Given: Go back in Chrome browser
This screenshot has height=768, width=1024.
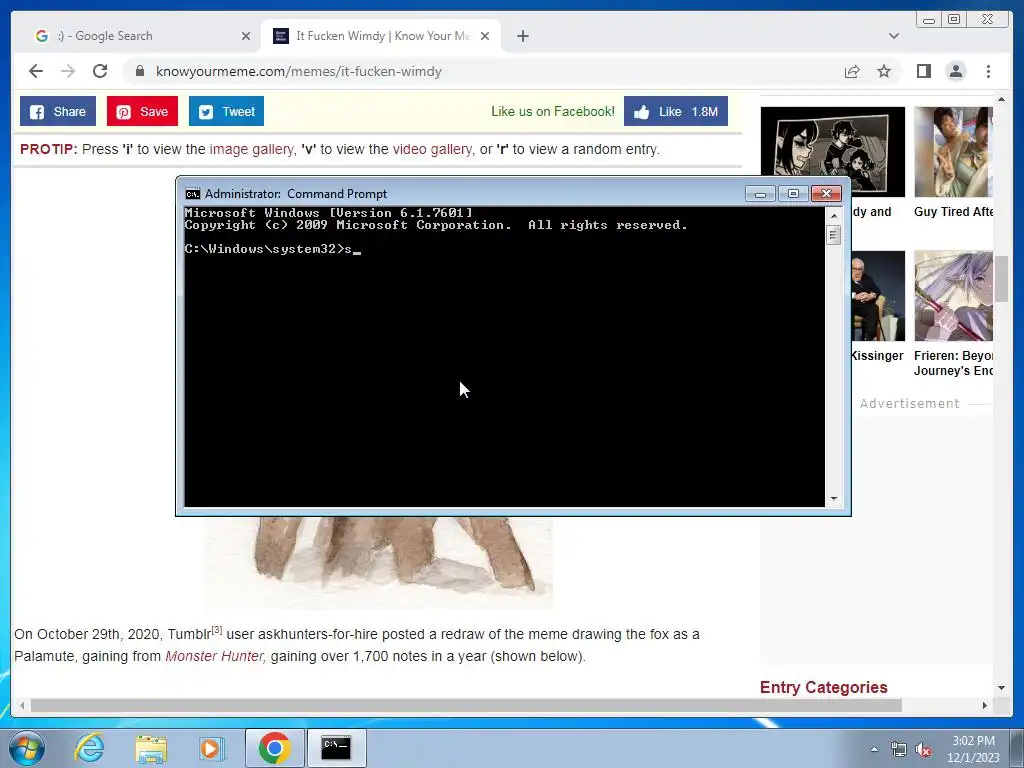Looking at the screenshot, I should click(36, 71).
